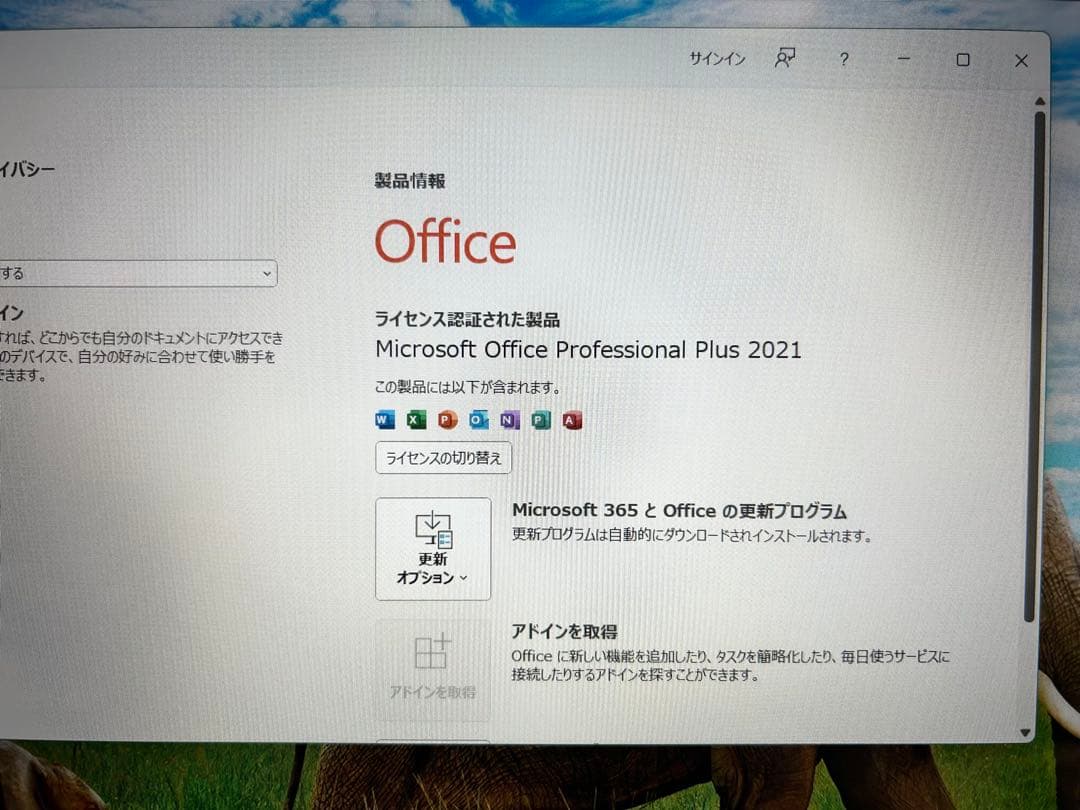Open help via the ? icon

tap(844, 60)
